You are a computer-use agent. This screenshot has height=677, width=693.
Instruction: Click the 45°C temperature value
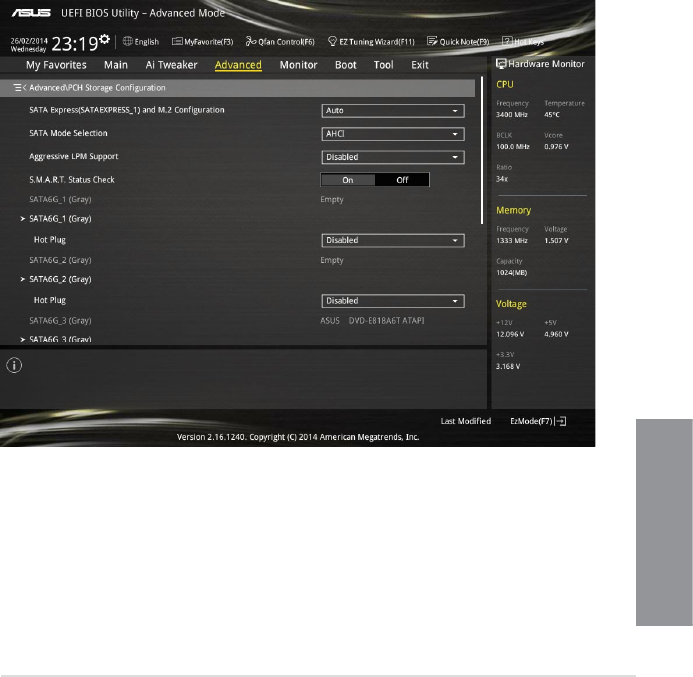click(x=552, y=115)
